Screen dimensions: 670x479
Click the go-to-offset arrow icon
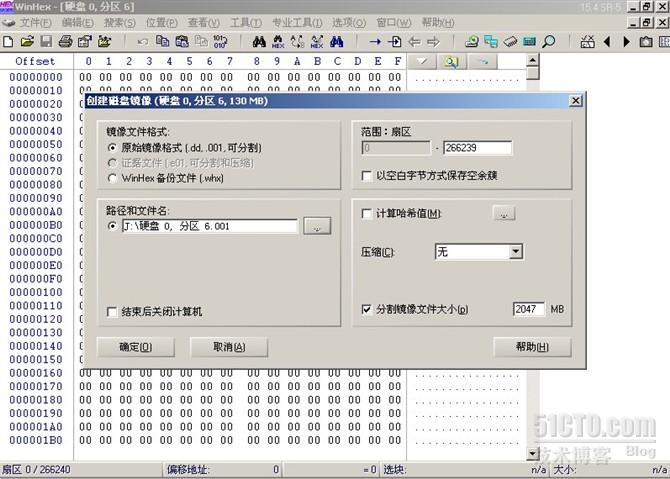point(375,41)
